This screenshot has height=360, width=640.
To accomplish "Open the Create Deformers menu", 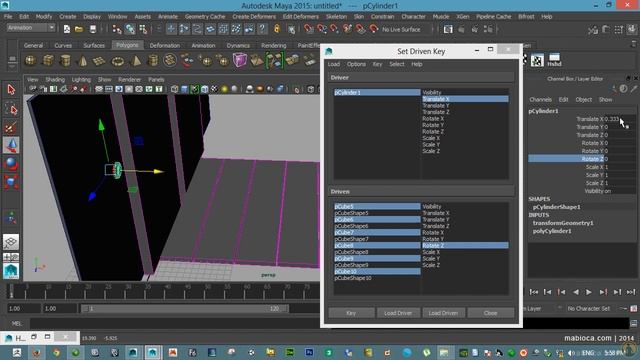I will 254,17.
